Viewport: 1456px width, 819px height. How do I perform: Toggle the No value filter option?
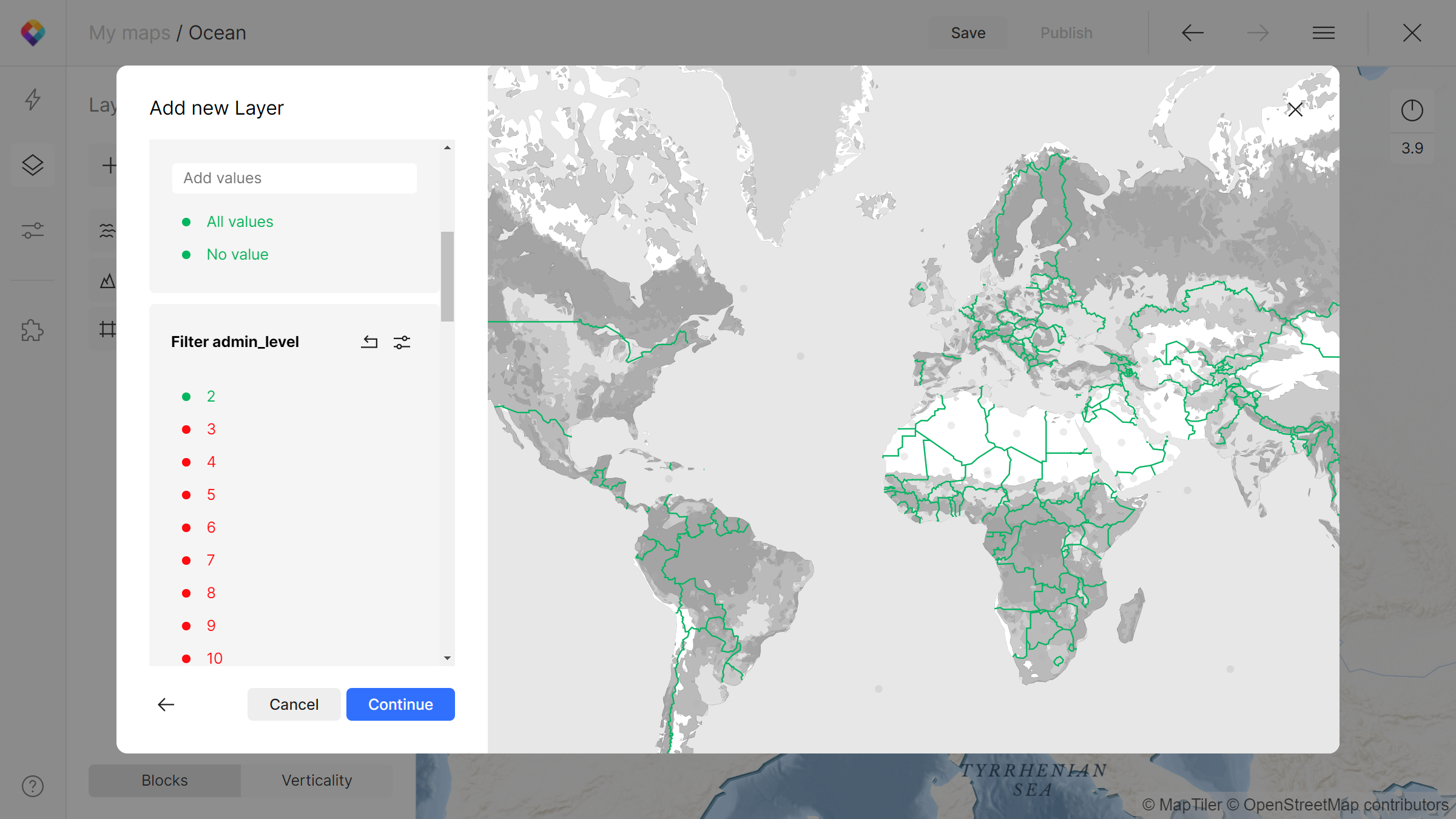[237, 255]
